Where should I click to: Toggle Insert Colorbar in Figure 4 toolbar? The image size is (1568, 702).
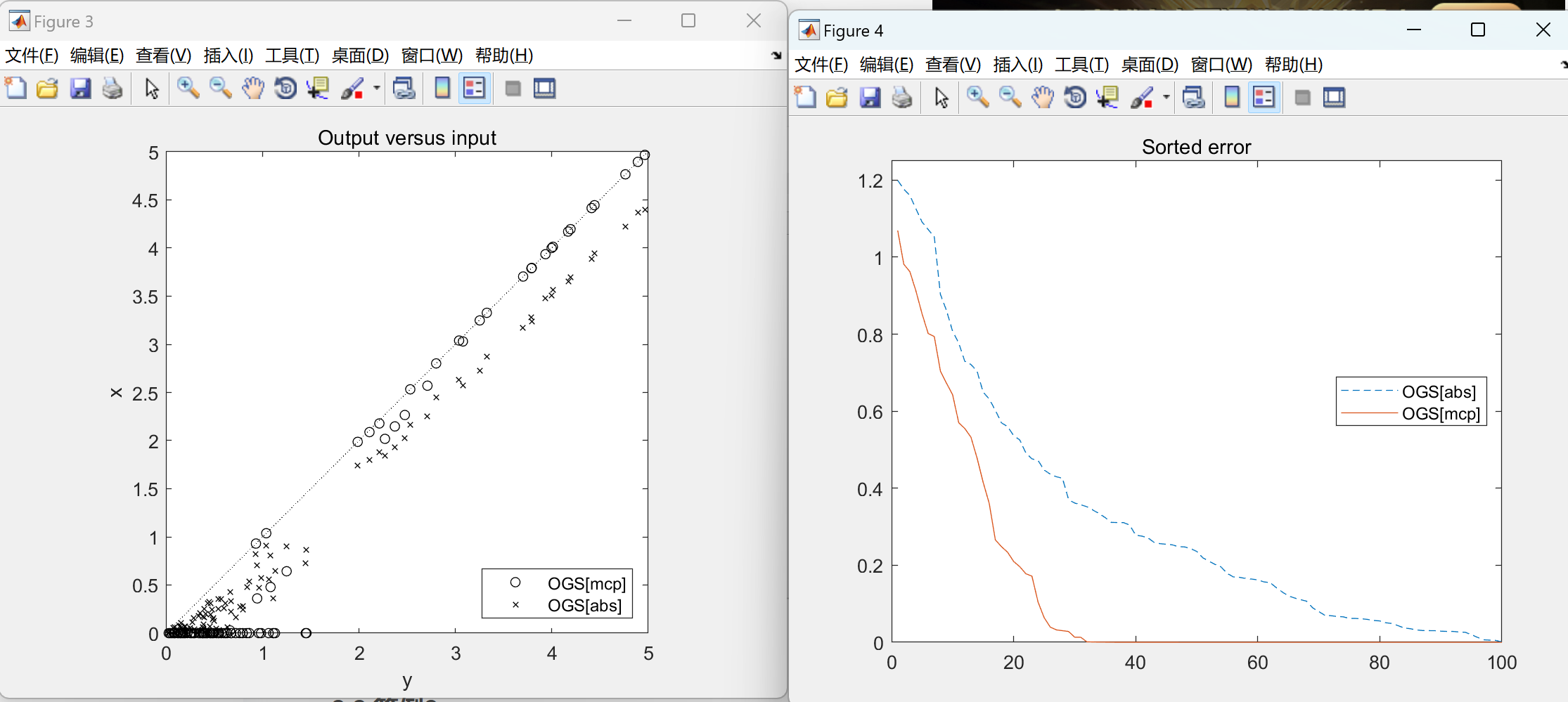click(1232, 98)
